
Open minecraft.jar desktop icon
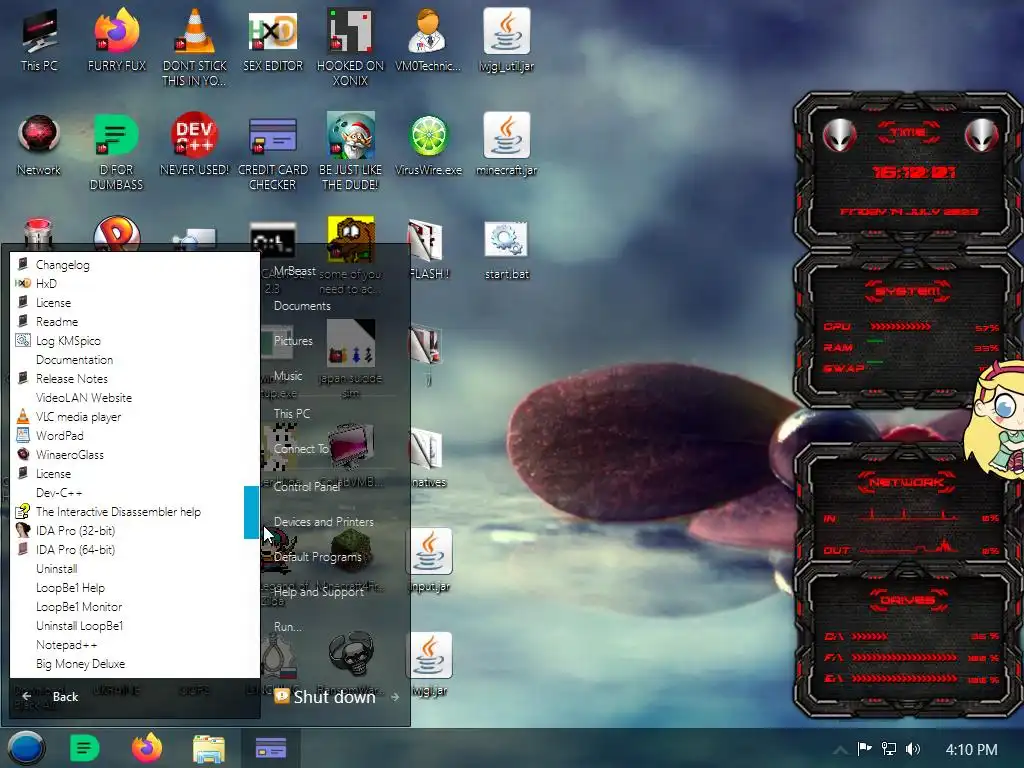pyautogui.click(x=507, y=145)
